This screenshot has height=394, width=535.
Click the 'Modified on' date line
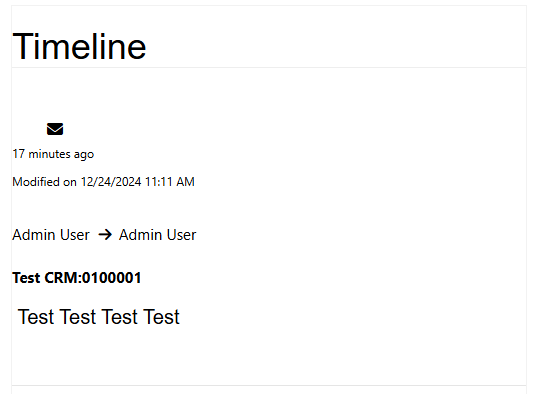point(103,182)
